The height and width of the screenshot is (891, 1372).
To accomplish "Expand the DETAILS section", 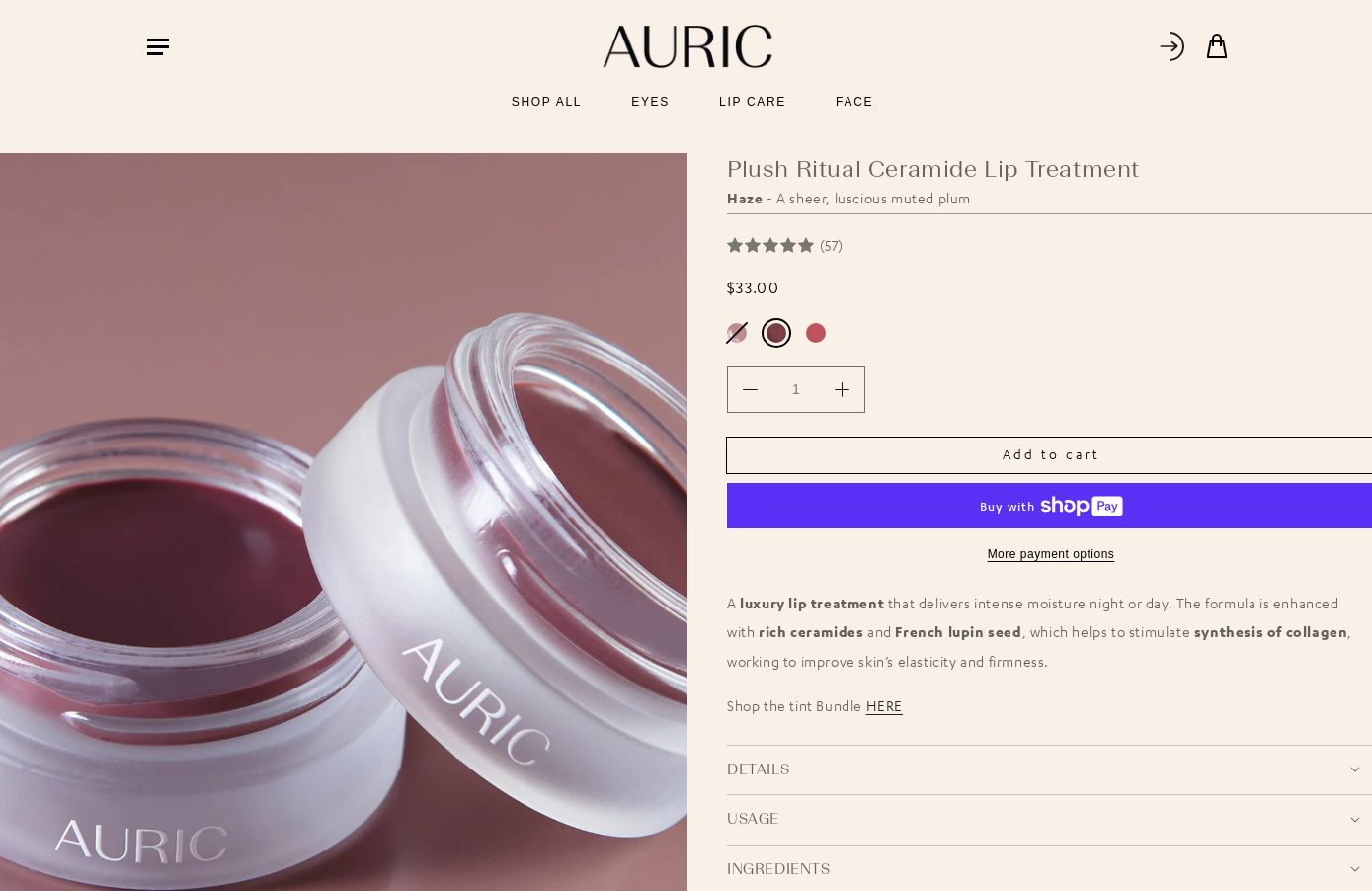I will (1049, 769).
